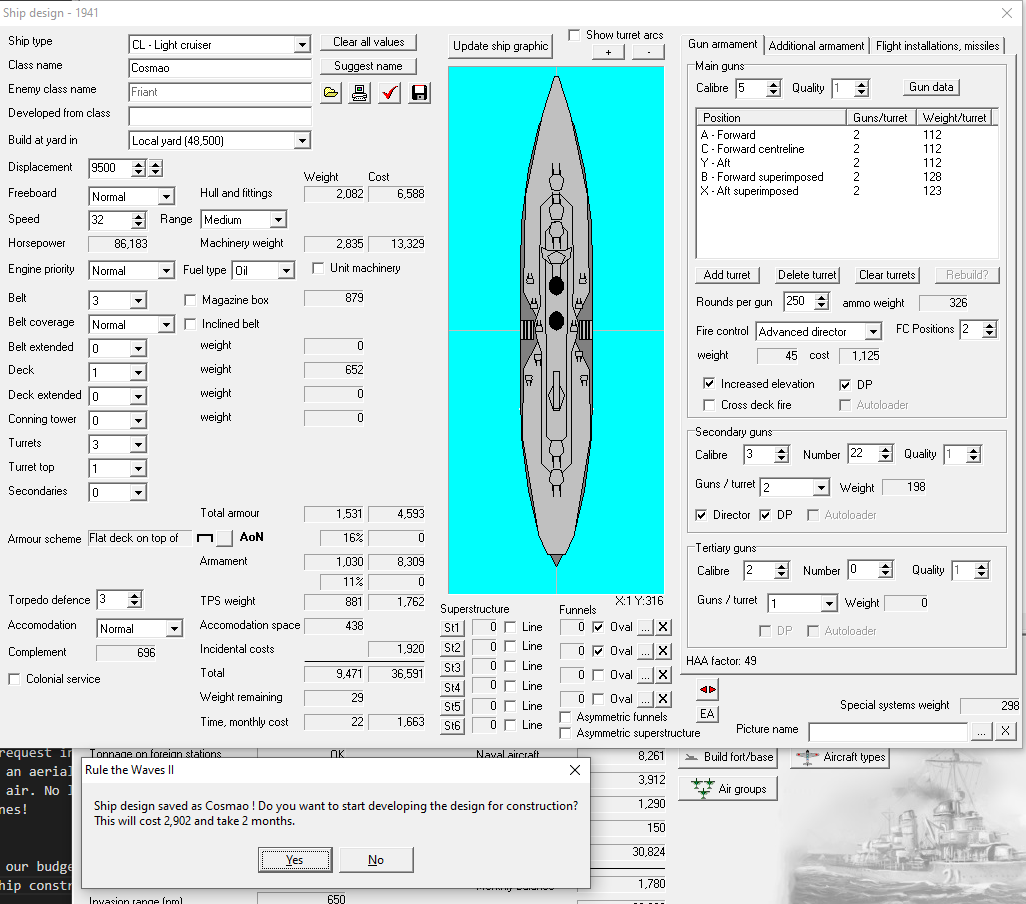Confirm with Yes in save dialog
The height and width of the screenshot is (904, 1026).
coord(295,860)
